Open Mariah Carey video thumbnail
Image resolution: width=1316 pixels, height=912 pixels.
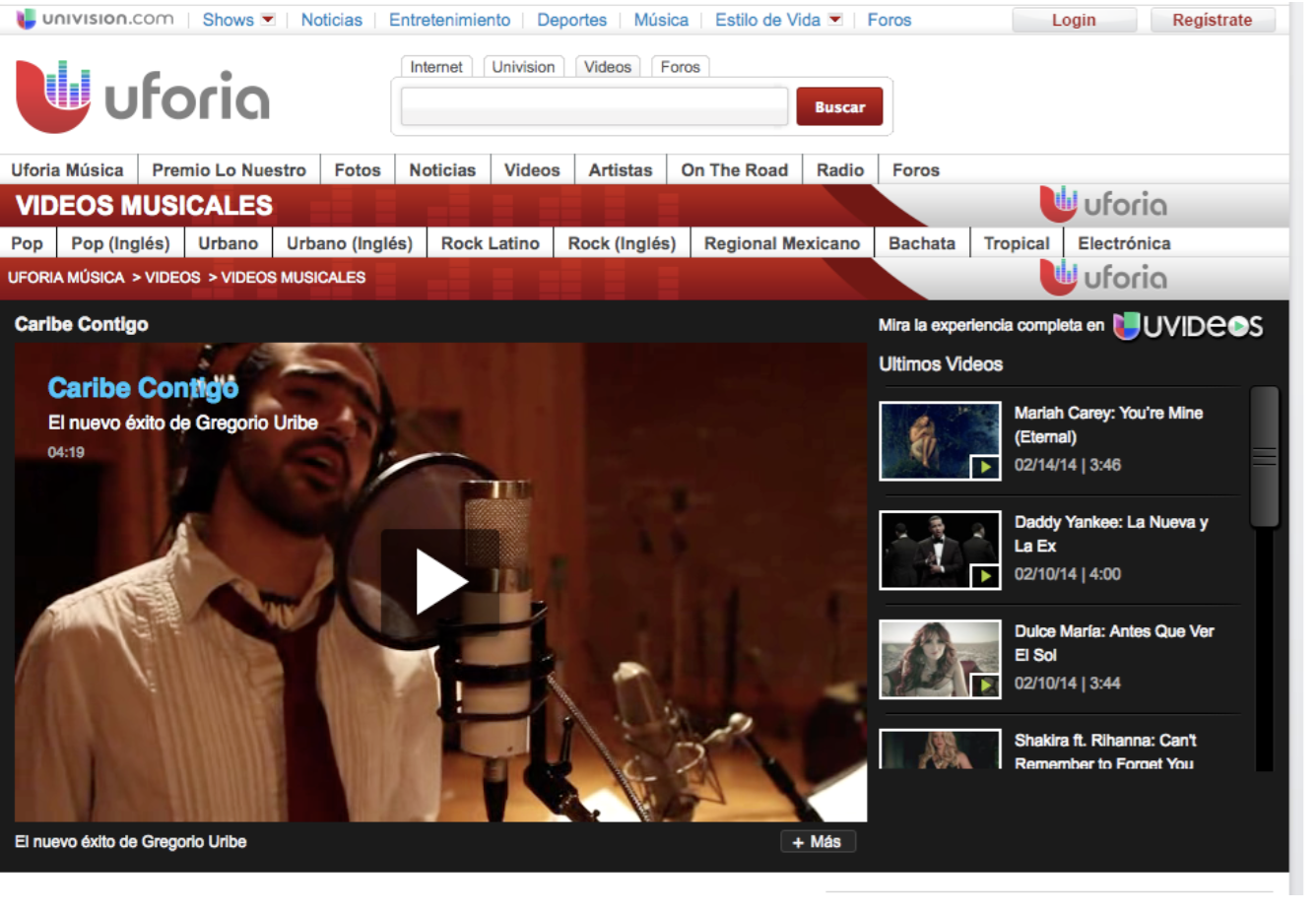point(940,440)
